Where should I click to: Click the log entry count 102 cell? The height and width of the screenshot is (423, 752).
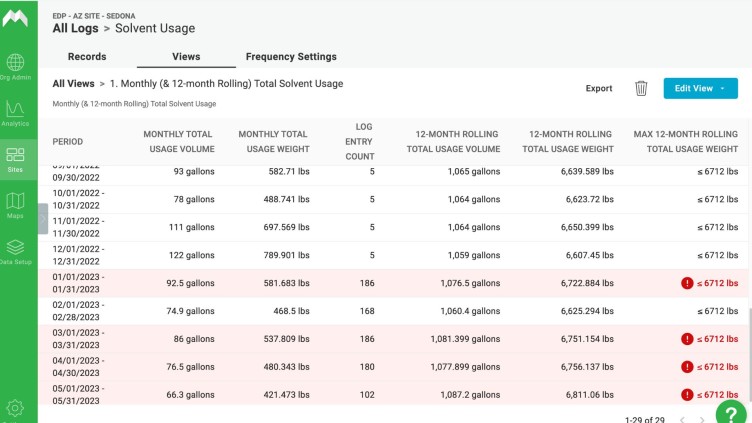(x=367, y=395)
